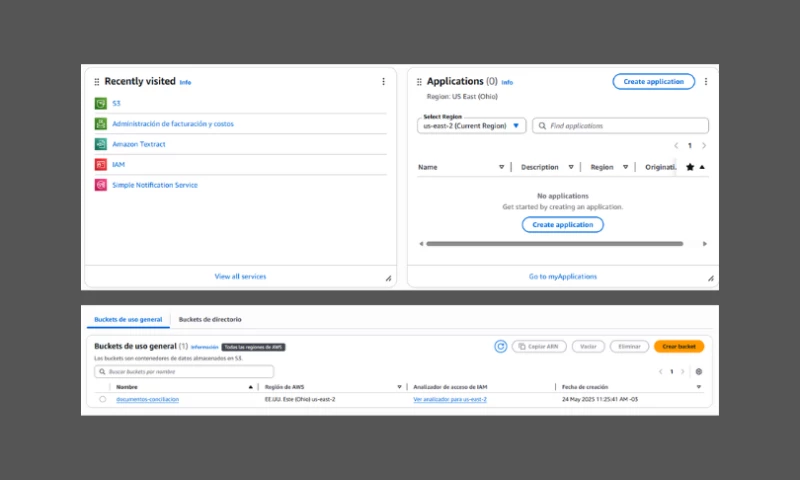Viewport: 800px width, 480px height.
Task: Click the IAM service icon
Action: 101,165
